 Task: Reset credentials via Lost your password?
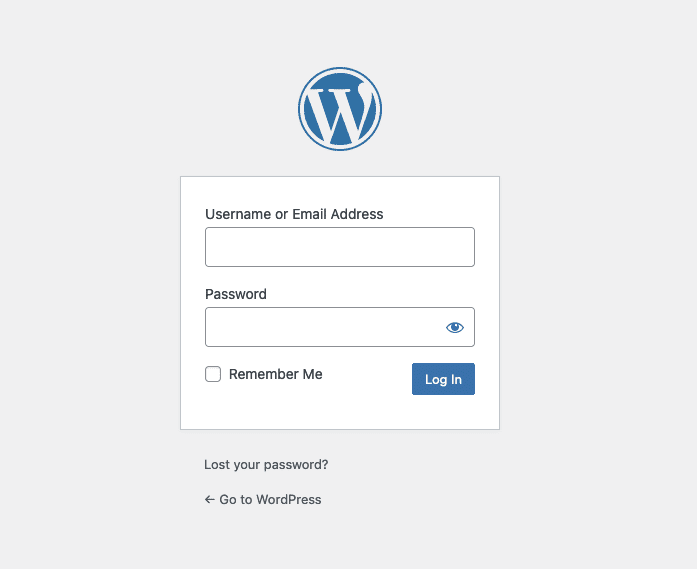coord(266,465)
